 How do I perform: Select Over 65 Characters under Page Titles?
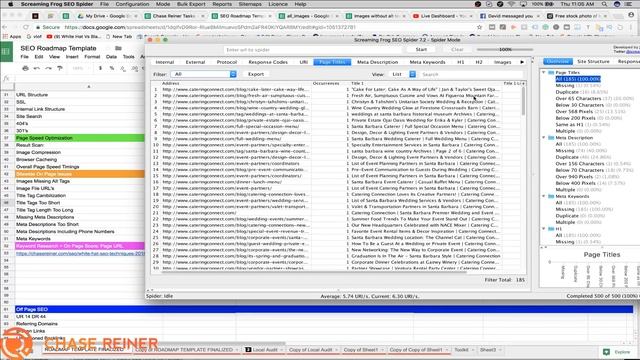coord(595,98)
